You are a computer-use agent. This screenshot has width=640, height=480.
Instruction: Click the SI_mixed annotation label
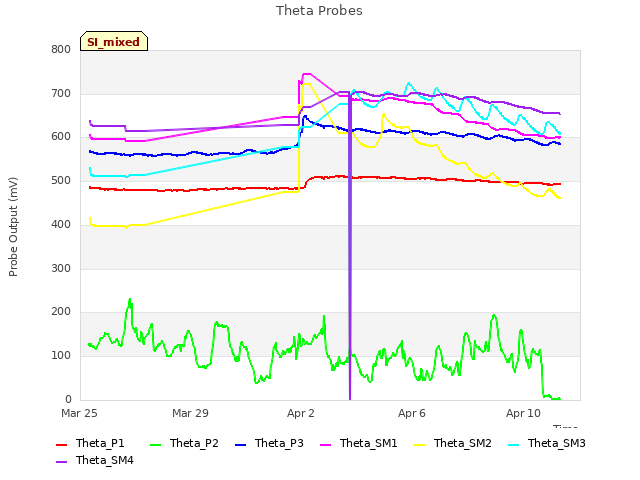(113, 42)
